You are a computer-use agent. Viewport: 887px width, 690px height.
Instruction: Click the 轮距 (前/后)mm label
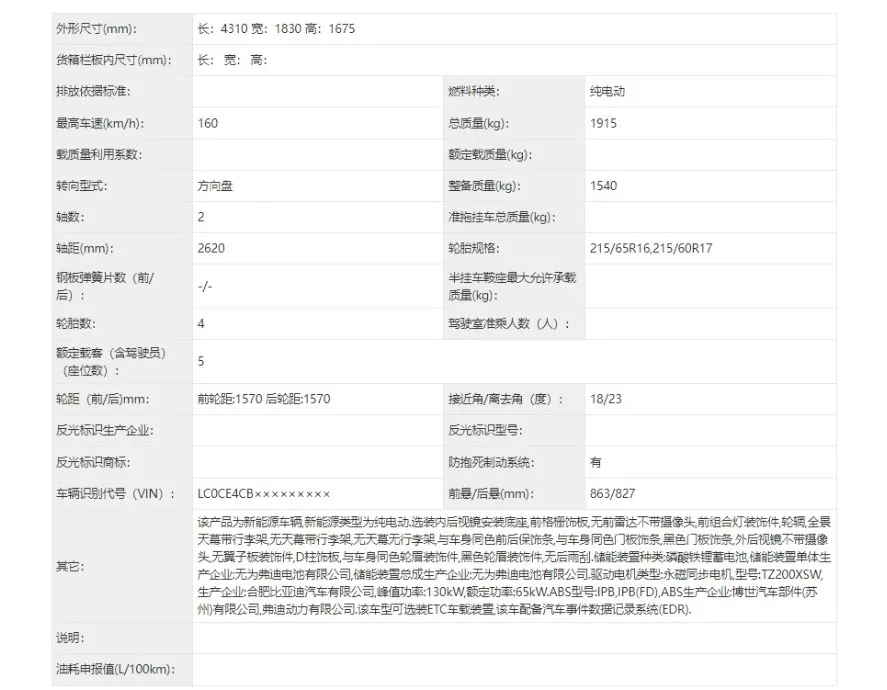pyautogui.click(x=103, y=399)
